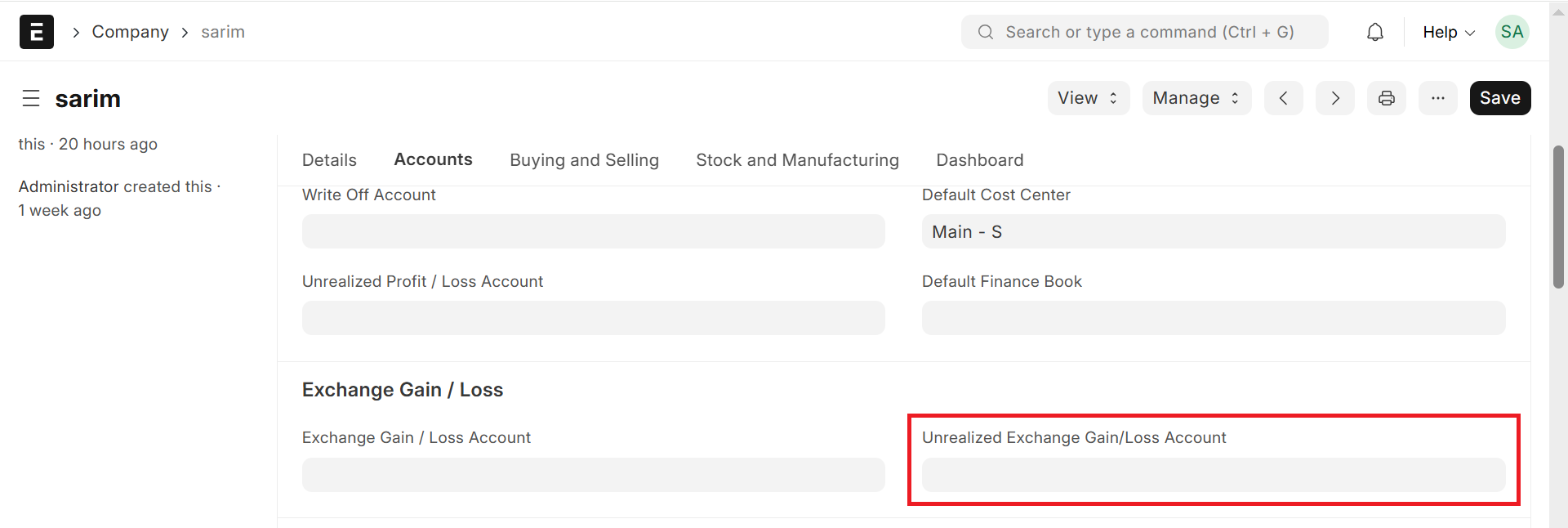Screen dimensions: 1568x528
Task: Open the Help dropdown menu
Action: pyautogui.click(x=1448, y=32)
